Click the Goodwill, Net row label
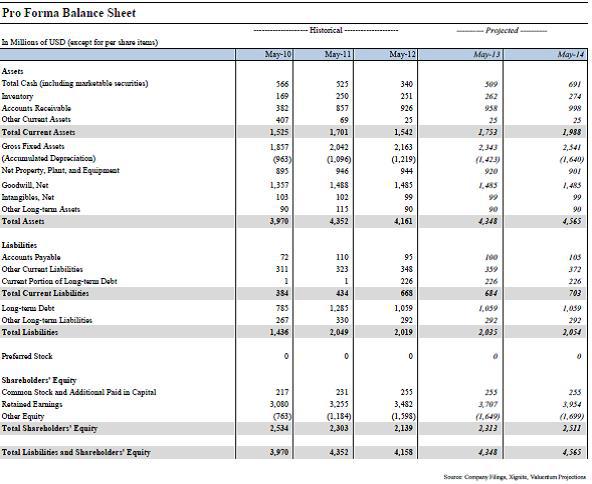The width and height of the screenshot is (592, 484). tap(25, 185)
